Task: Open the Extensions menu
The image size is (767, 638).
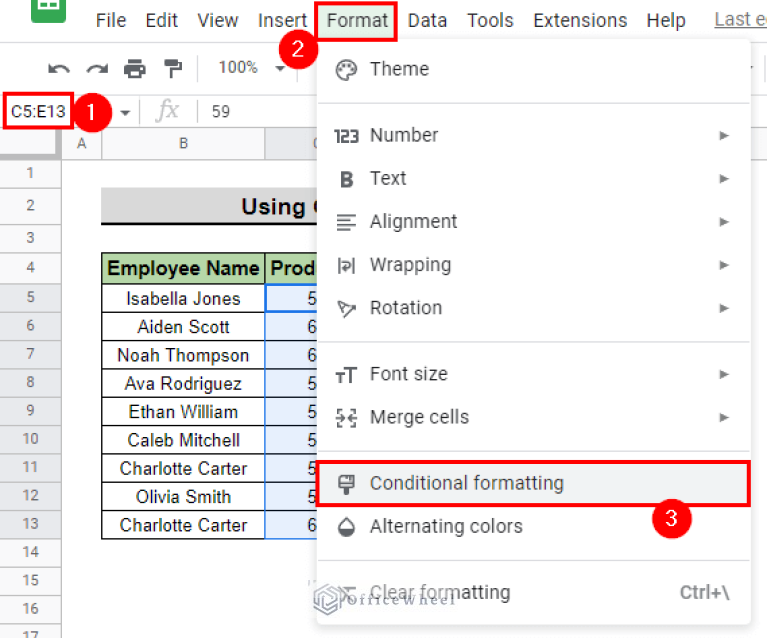Action: point(580,20)
